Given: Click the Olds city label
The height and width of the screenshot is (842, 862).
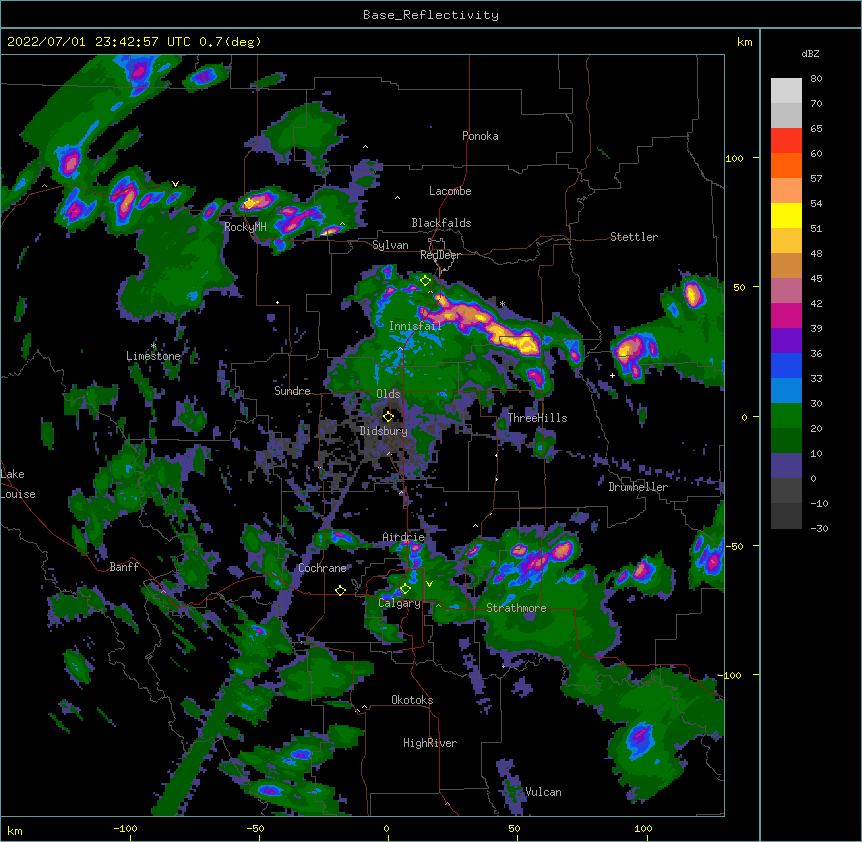Looking at the screenshot, I should (388, 394).
